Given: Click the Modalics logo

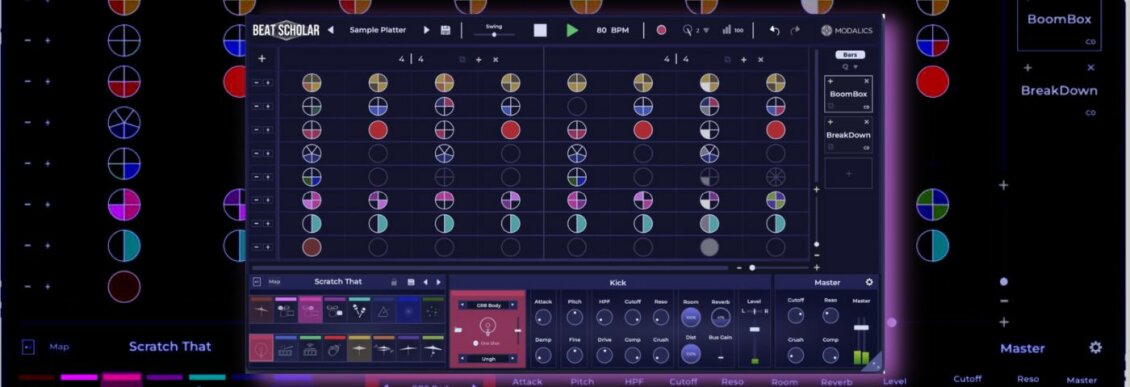Looking at the screenshot, I should click(846, 30).
